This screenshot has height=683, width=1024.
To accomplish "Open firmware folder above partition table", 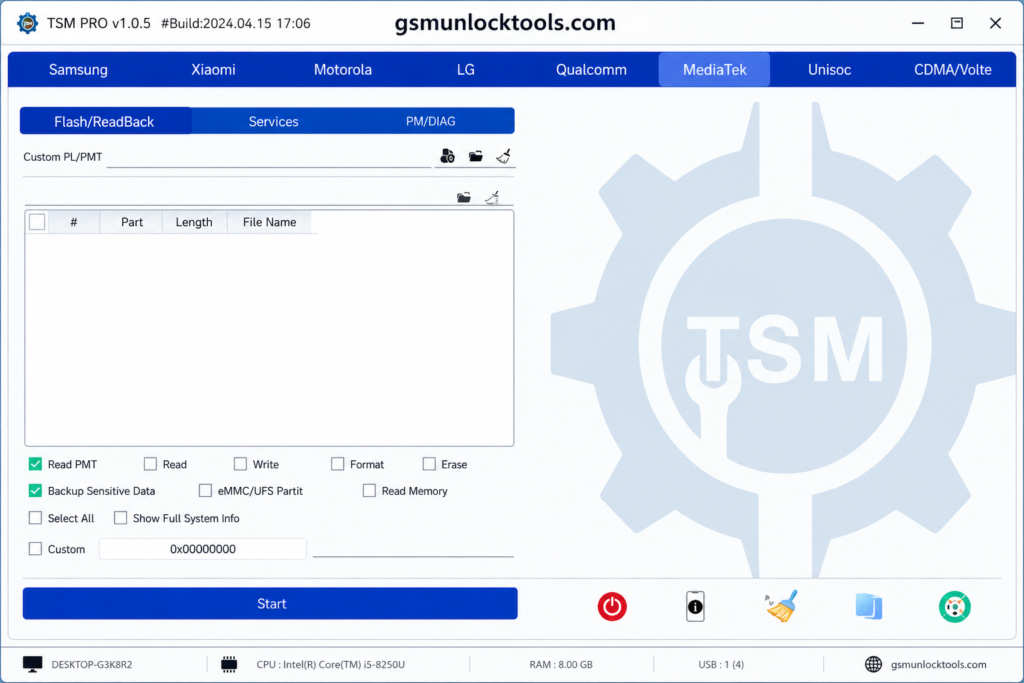I will click(x=464, y=197).
